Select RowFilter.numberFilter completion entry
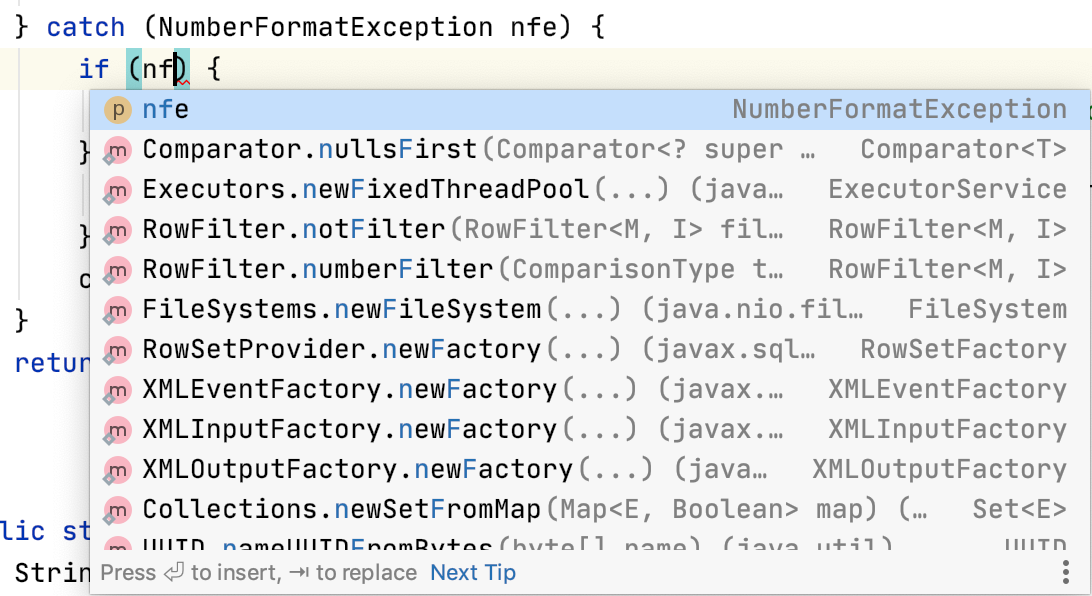The width and height of the screenshot is (1092, 596). (x=318, y=270)
